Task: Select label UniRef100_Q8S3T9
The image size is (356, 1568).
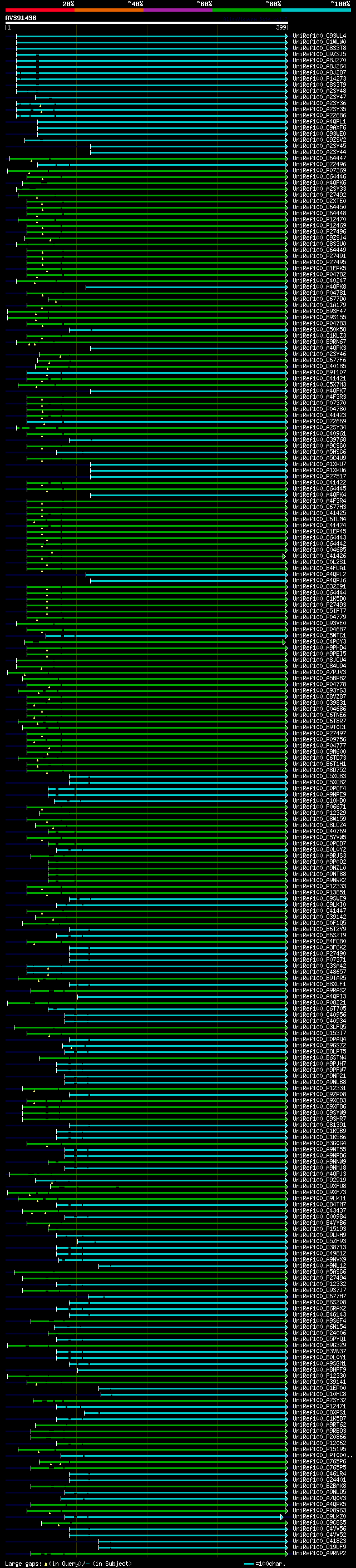Action: pos(319,85)
